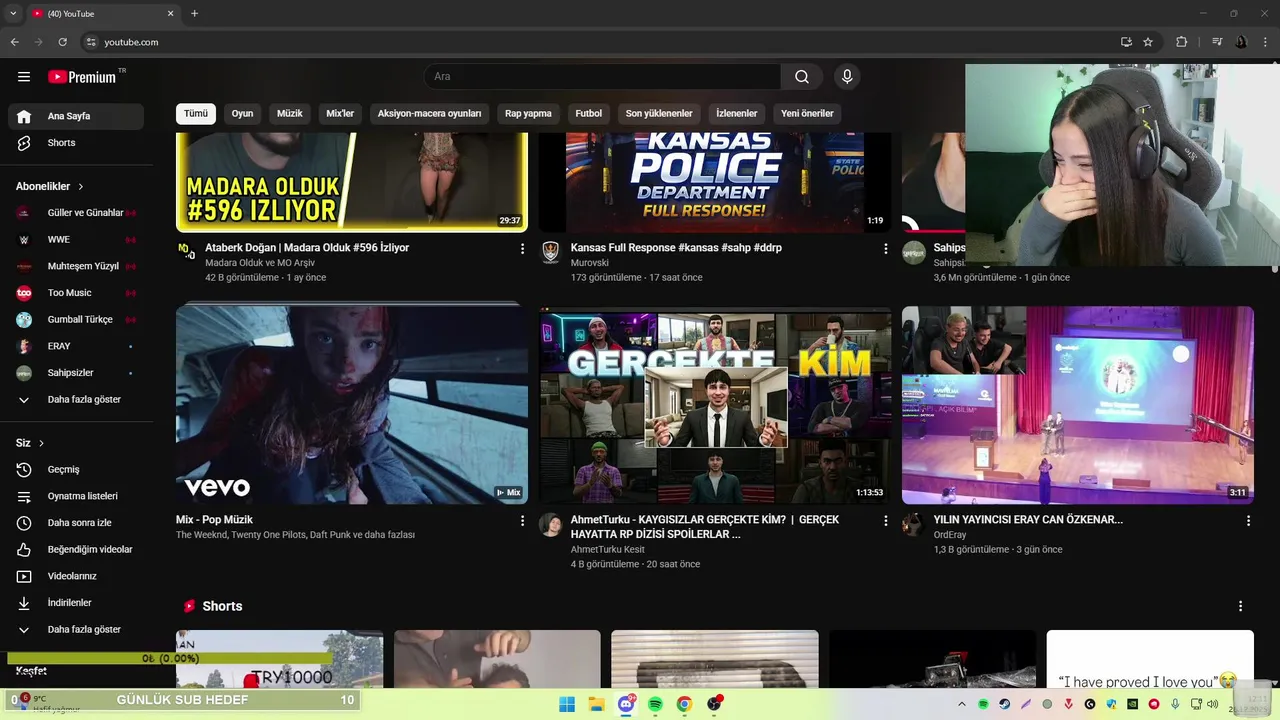Open Chrome tab search dropdown
The width and height of the screenshot is (1280, 720).
point(13,14)
